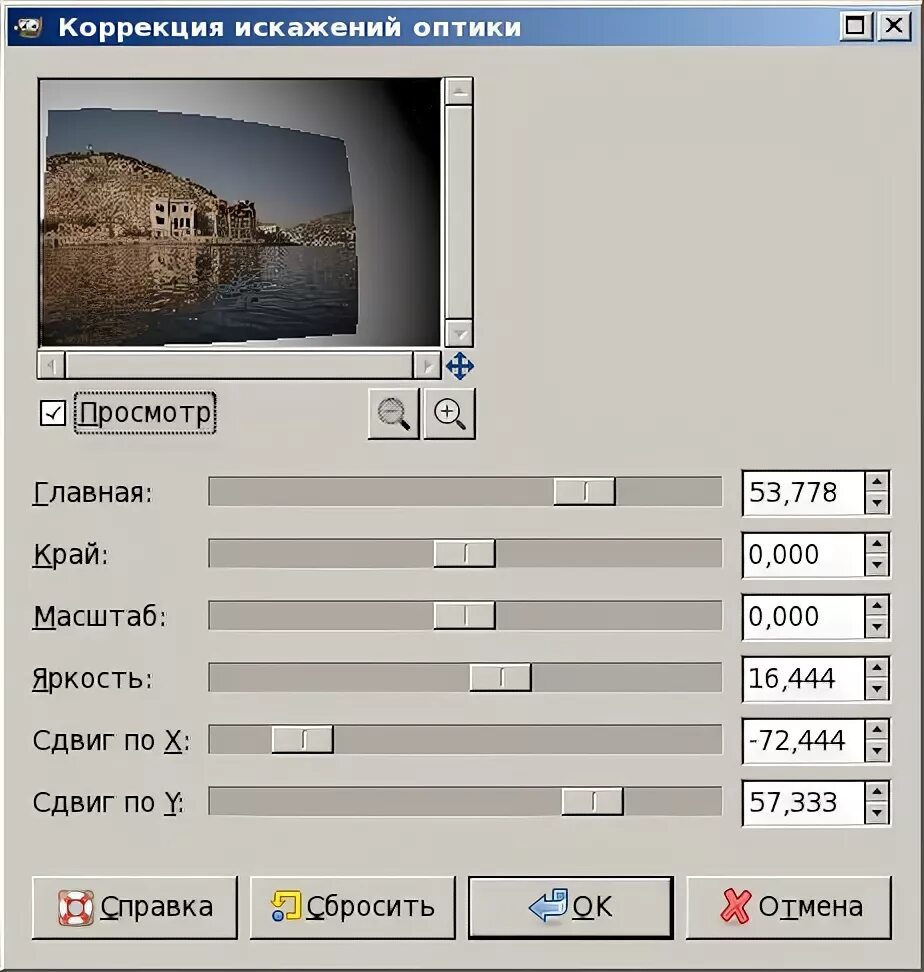Click the zoom out magnifier icon
Screen dimensions: 924x972
[x=394, y=413]
